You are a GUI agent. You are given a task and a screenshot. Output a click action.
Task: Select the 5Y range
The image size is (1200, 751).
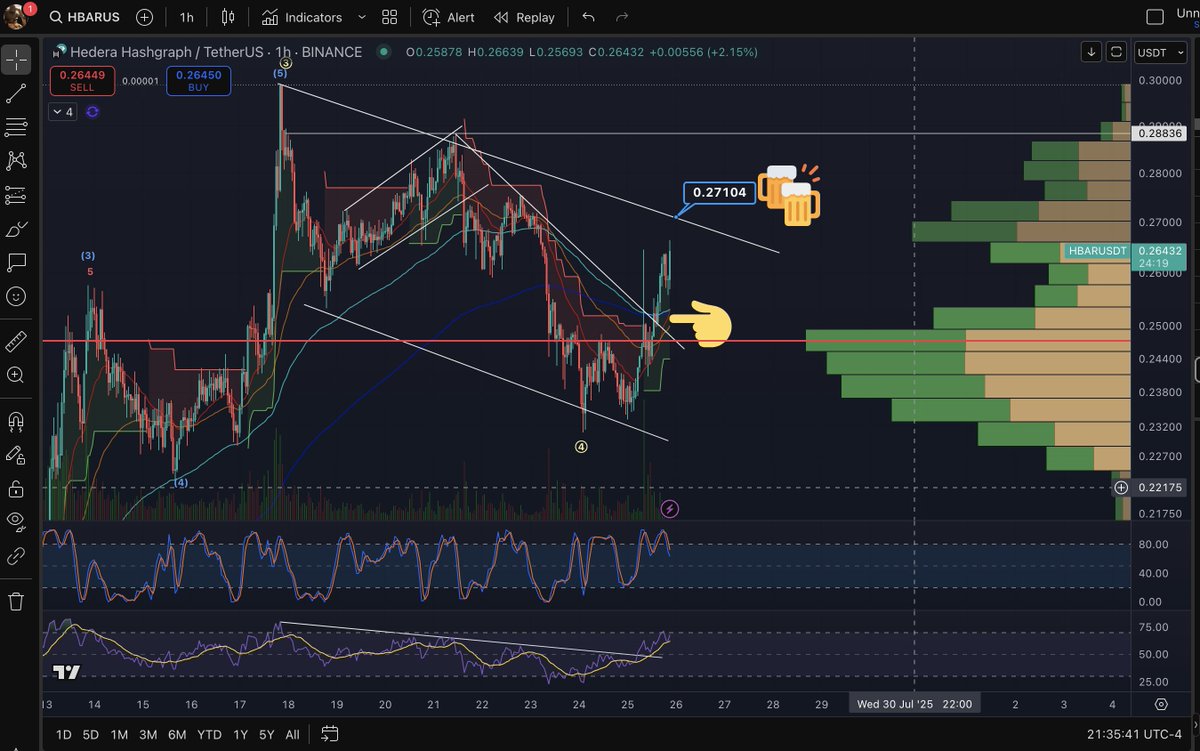[266, 735]
